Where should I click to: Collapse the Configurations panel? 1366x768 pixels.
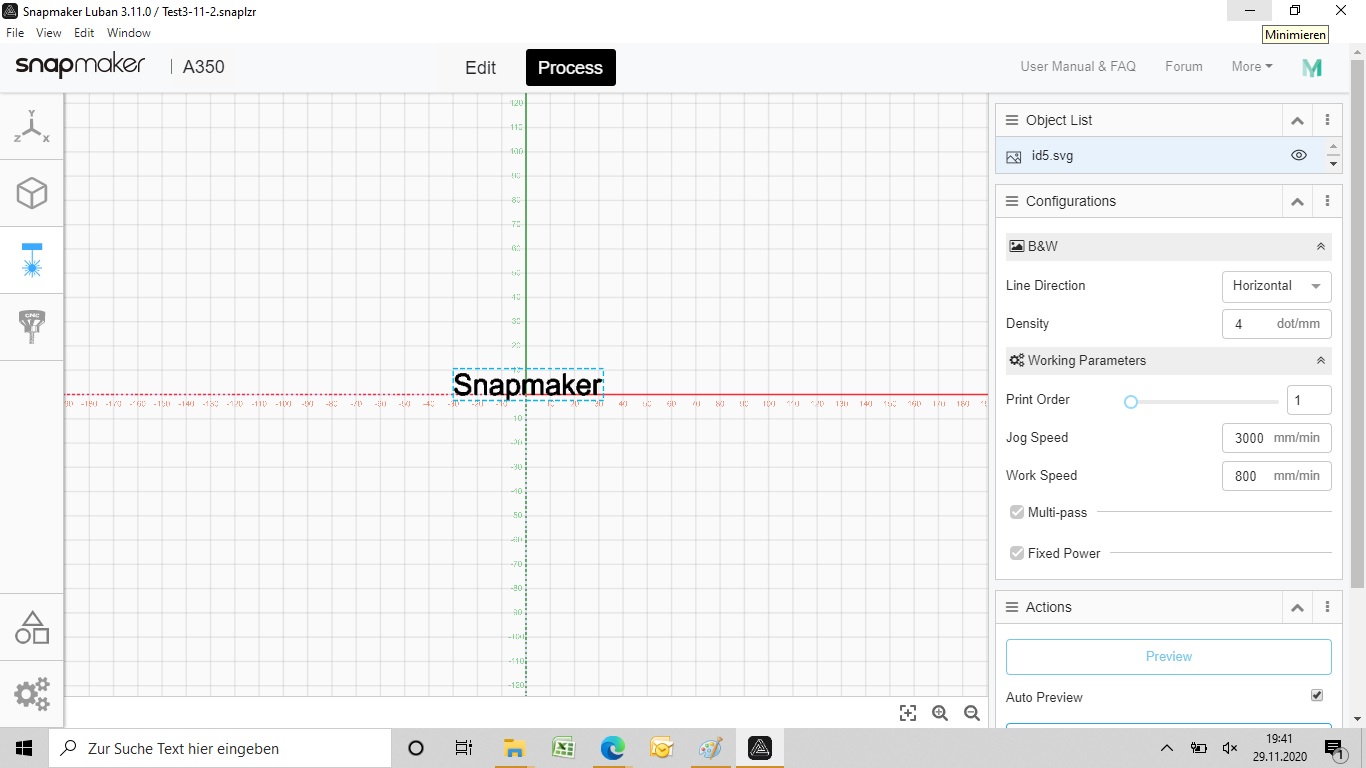coord(1297,200)
